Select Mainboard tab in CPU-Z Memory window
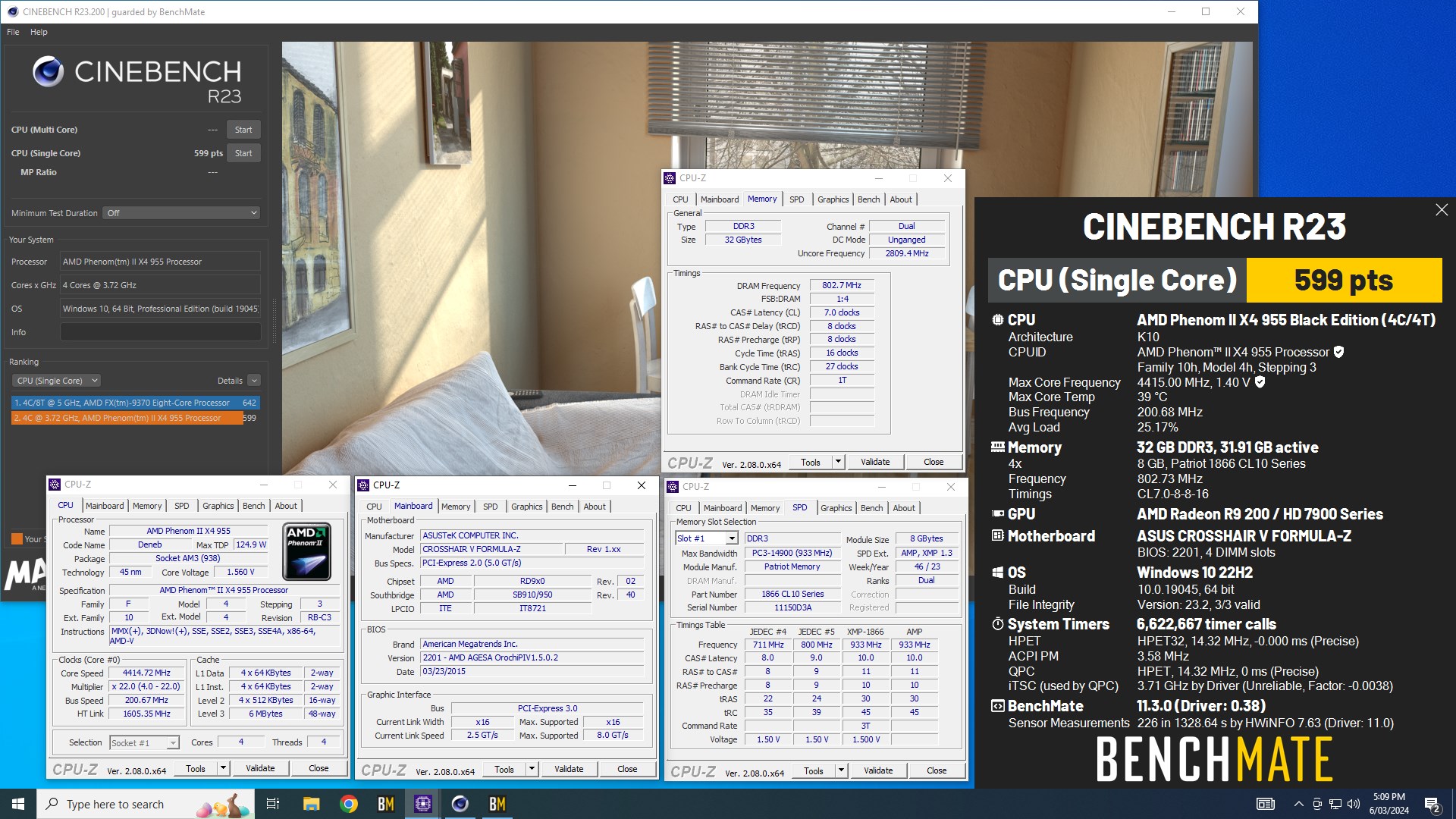The width and height of the screenshot is (1456, 819). [x=719, y=199]
